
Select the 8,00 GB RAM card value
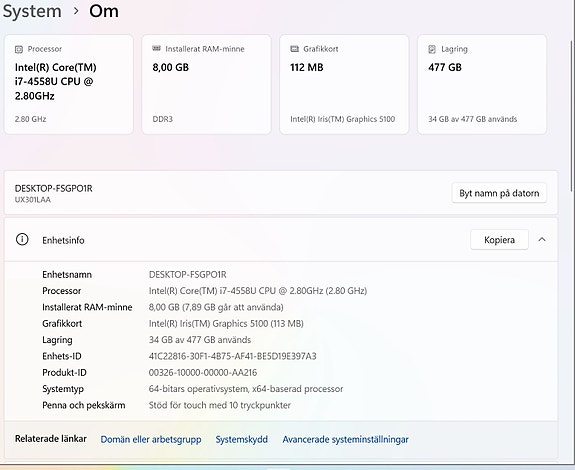[171, 67]
